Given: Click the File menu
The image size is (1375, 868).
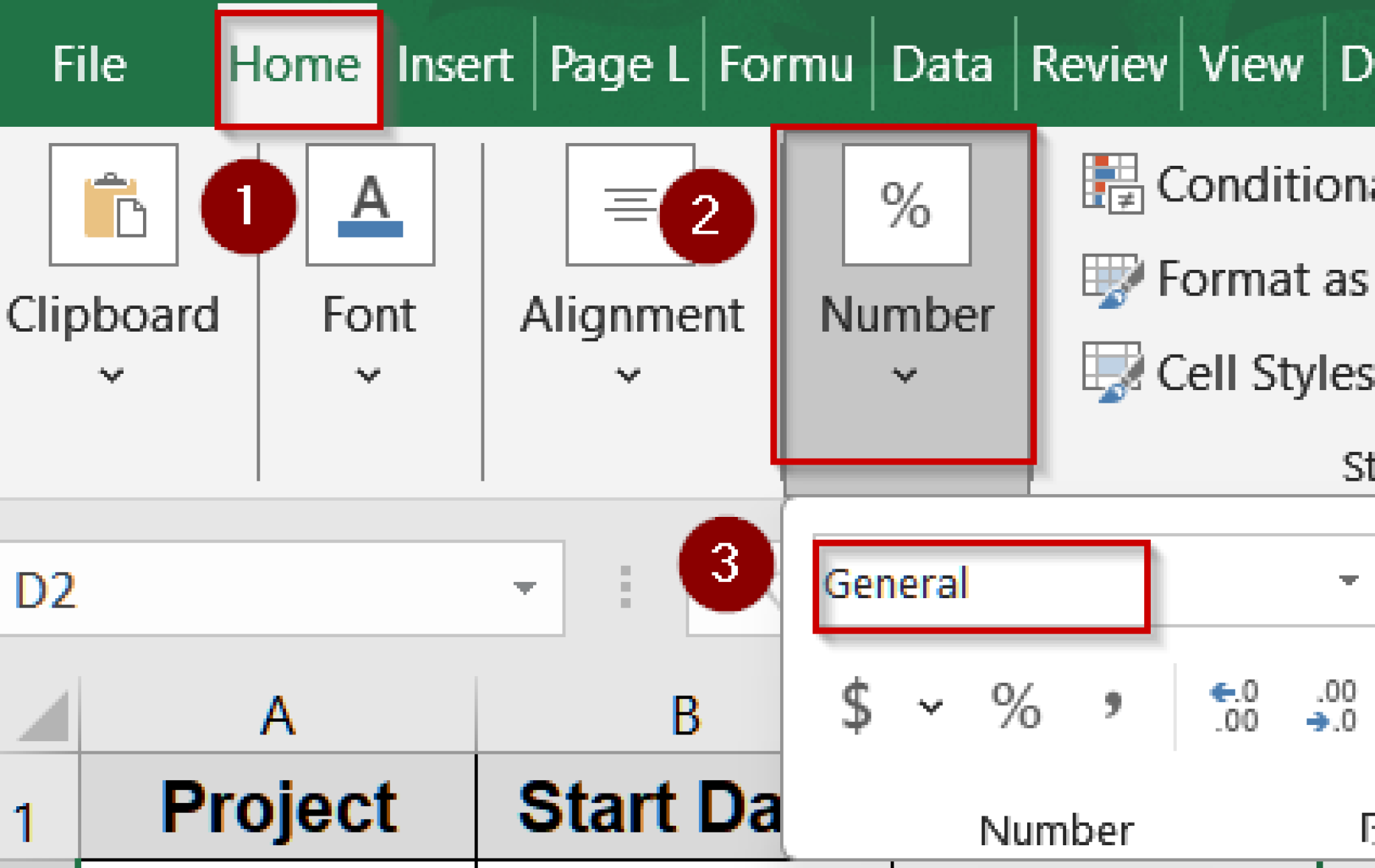Looking at the screenshot, I should [x=89, y=64].
